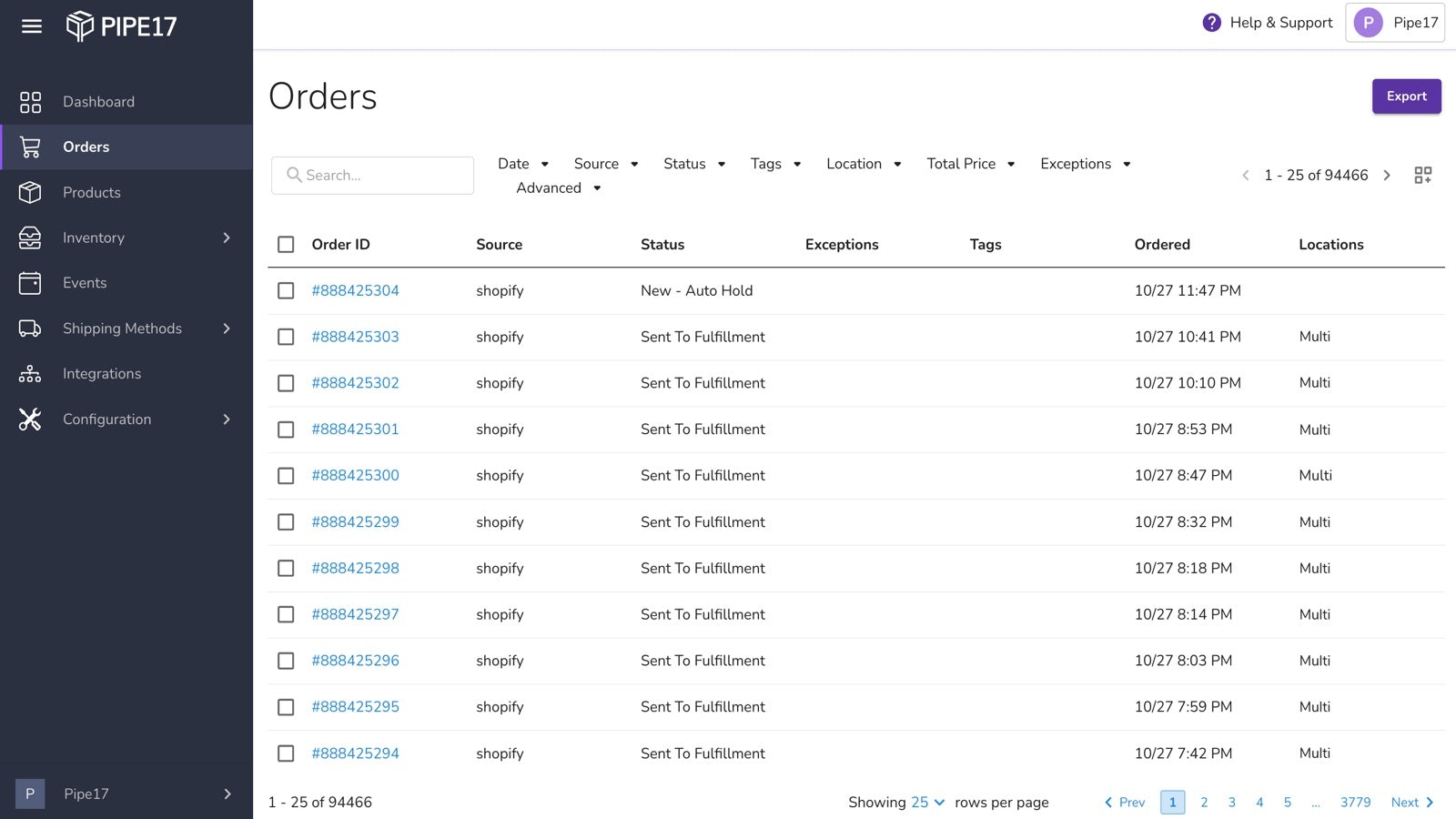Select the Dashboard grid icon
This screenshot has height=819, width=1456.
point(29,101)
